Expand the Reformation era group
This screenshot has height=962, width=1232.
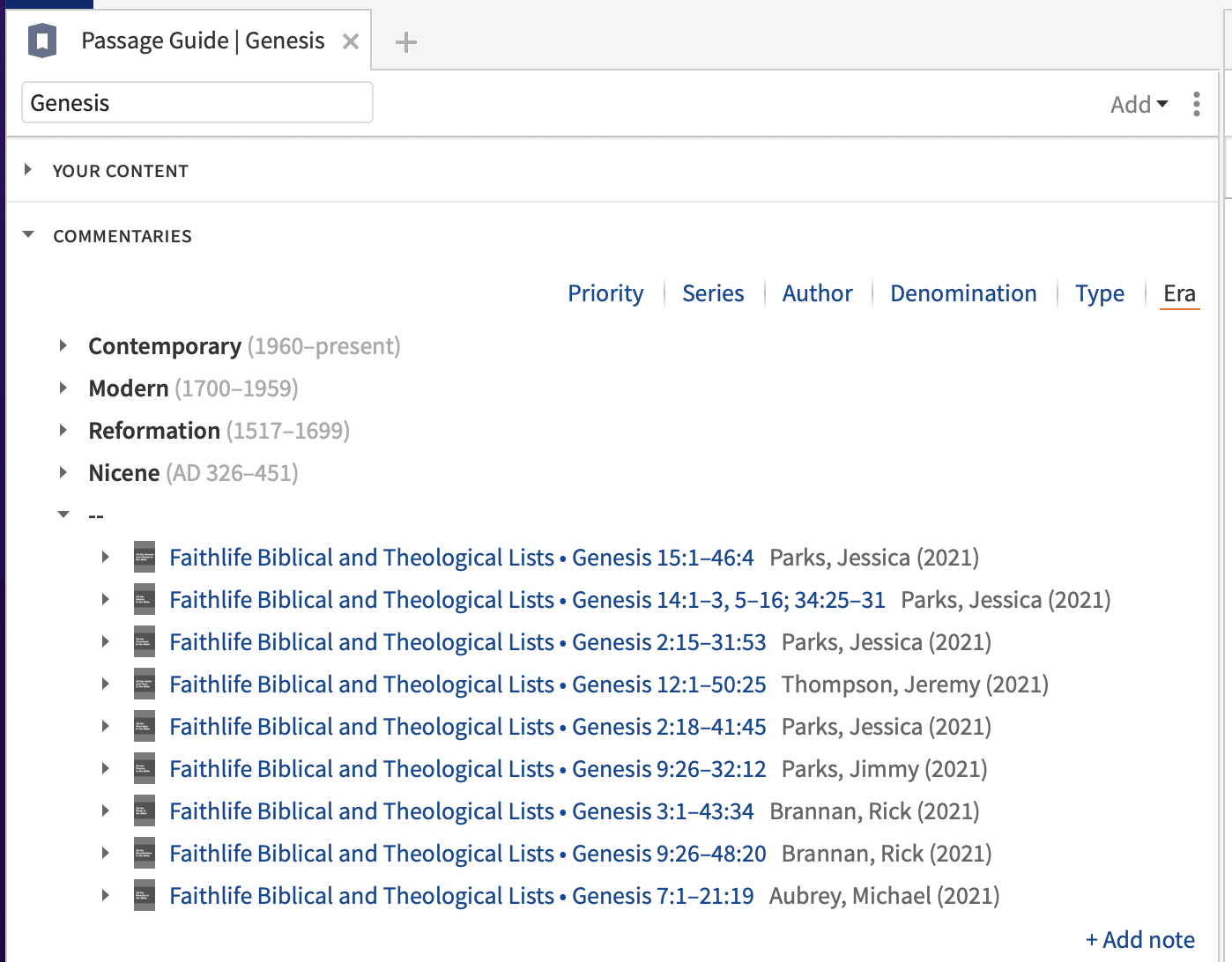click(x=63, y=430)
